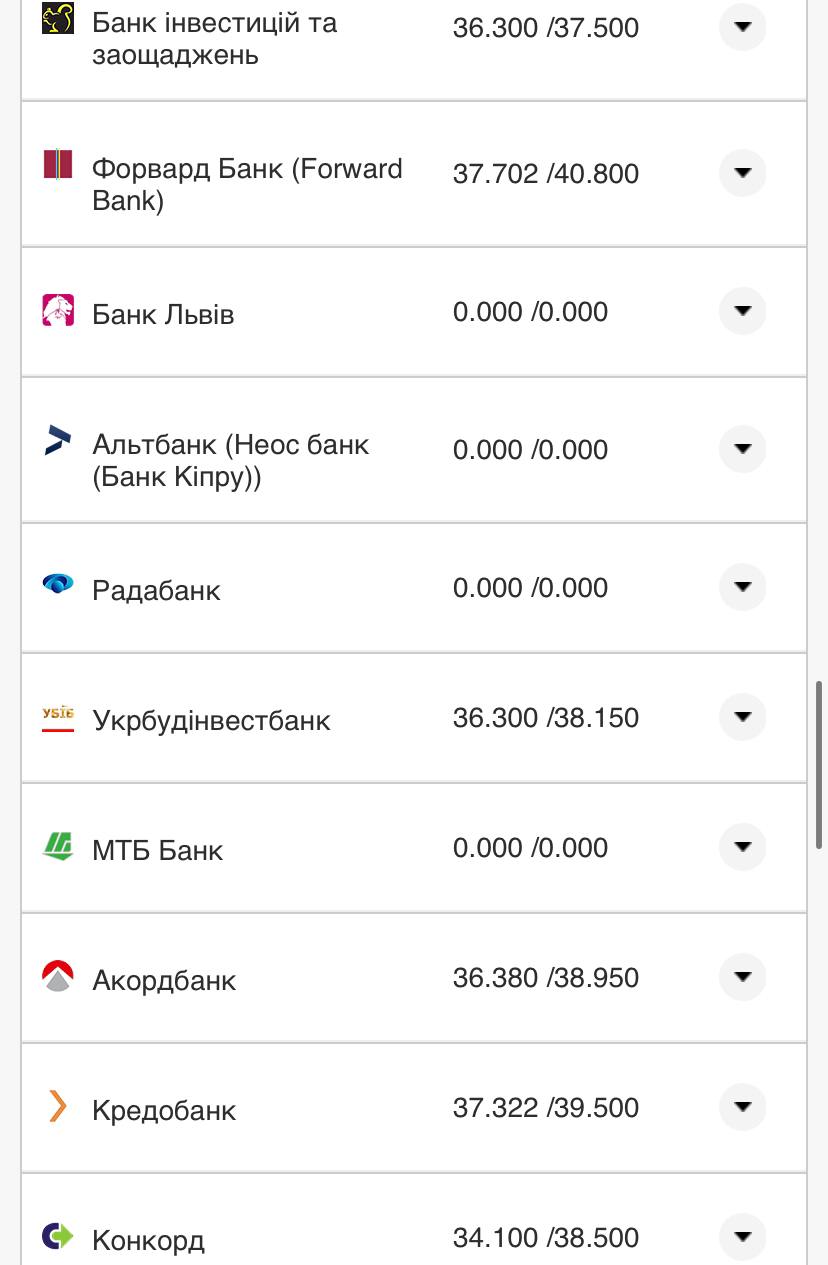Screen dimensions: 828x1265
Task: Click the Альтбанк logo icon
Action: pyautogui.click(x=58, y=440)
